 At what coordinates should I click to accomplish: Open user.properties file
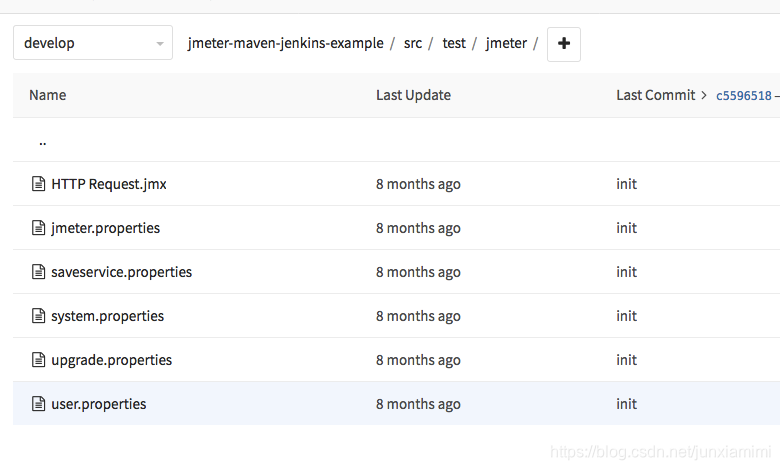click(x=98, y=404)
